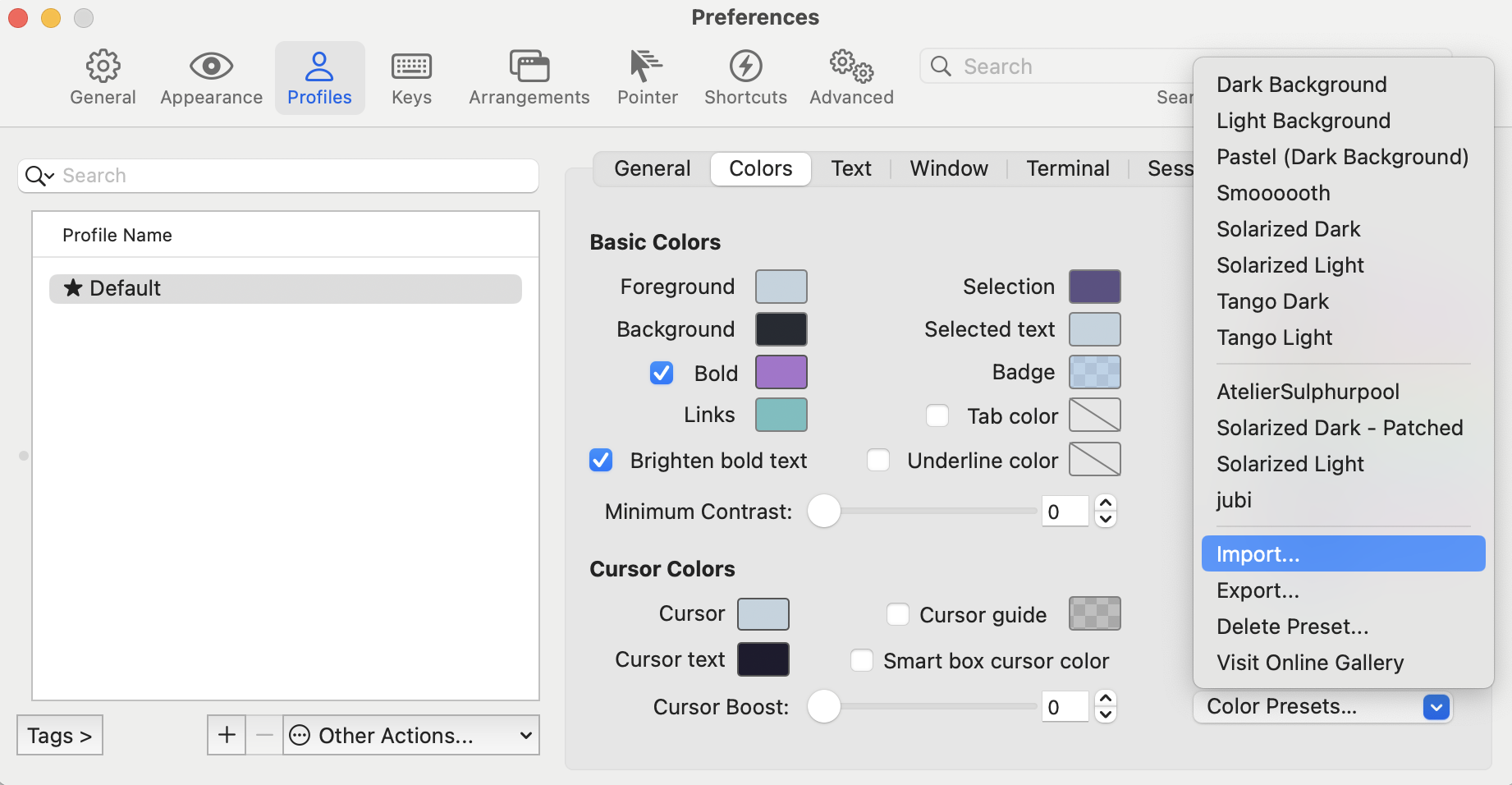Disable Brighten bold text

coord(600,460)
